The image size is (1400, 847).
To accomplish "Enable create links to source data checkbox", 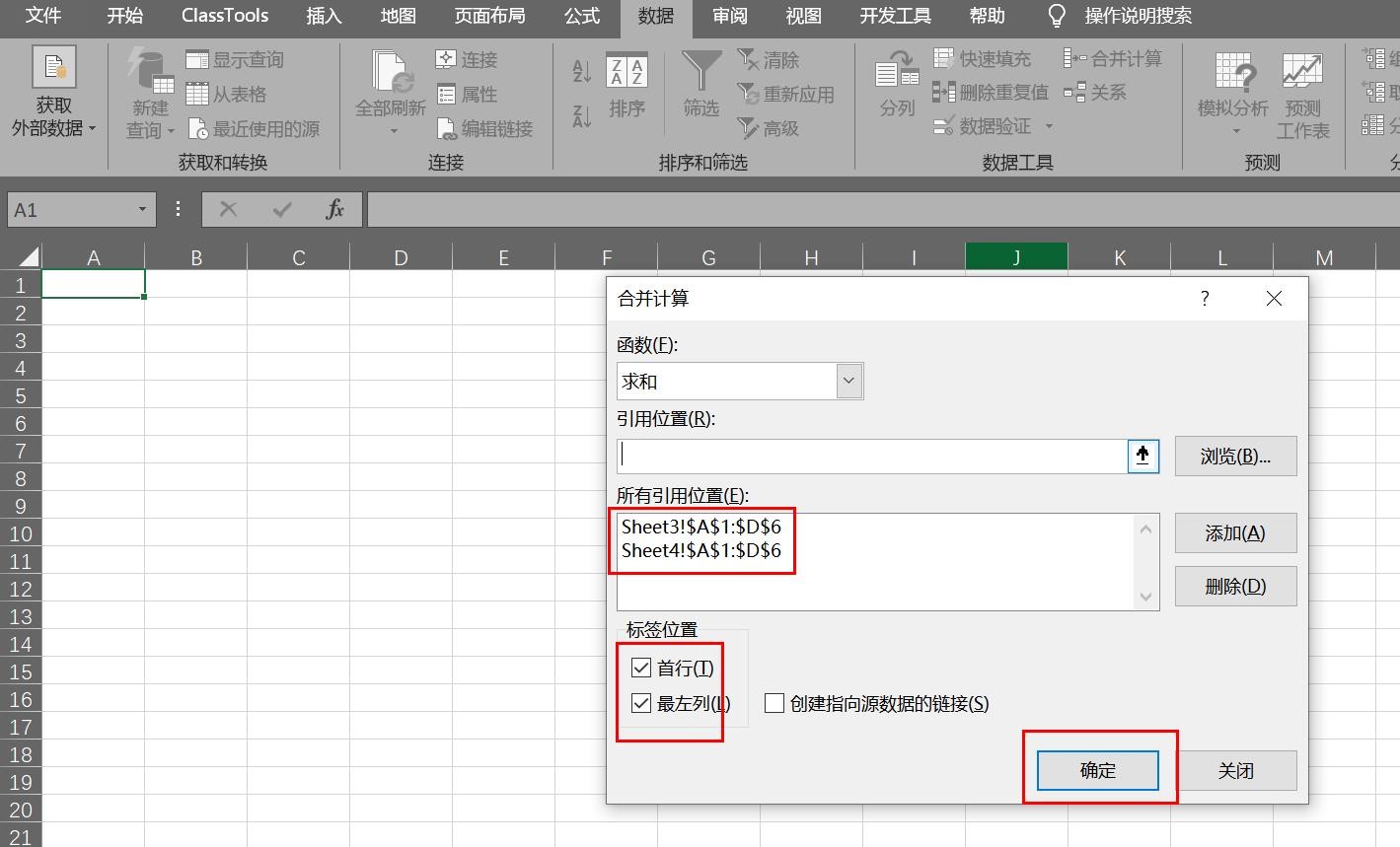I will tap(774, 703).
